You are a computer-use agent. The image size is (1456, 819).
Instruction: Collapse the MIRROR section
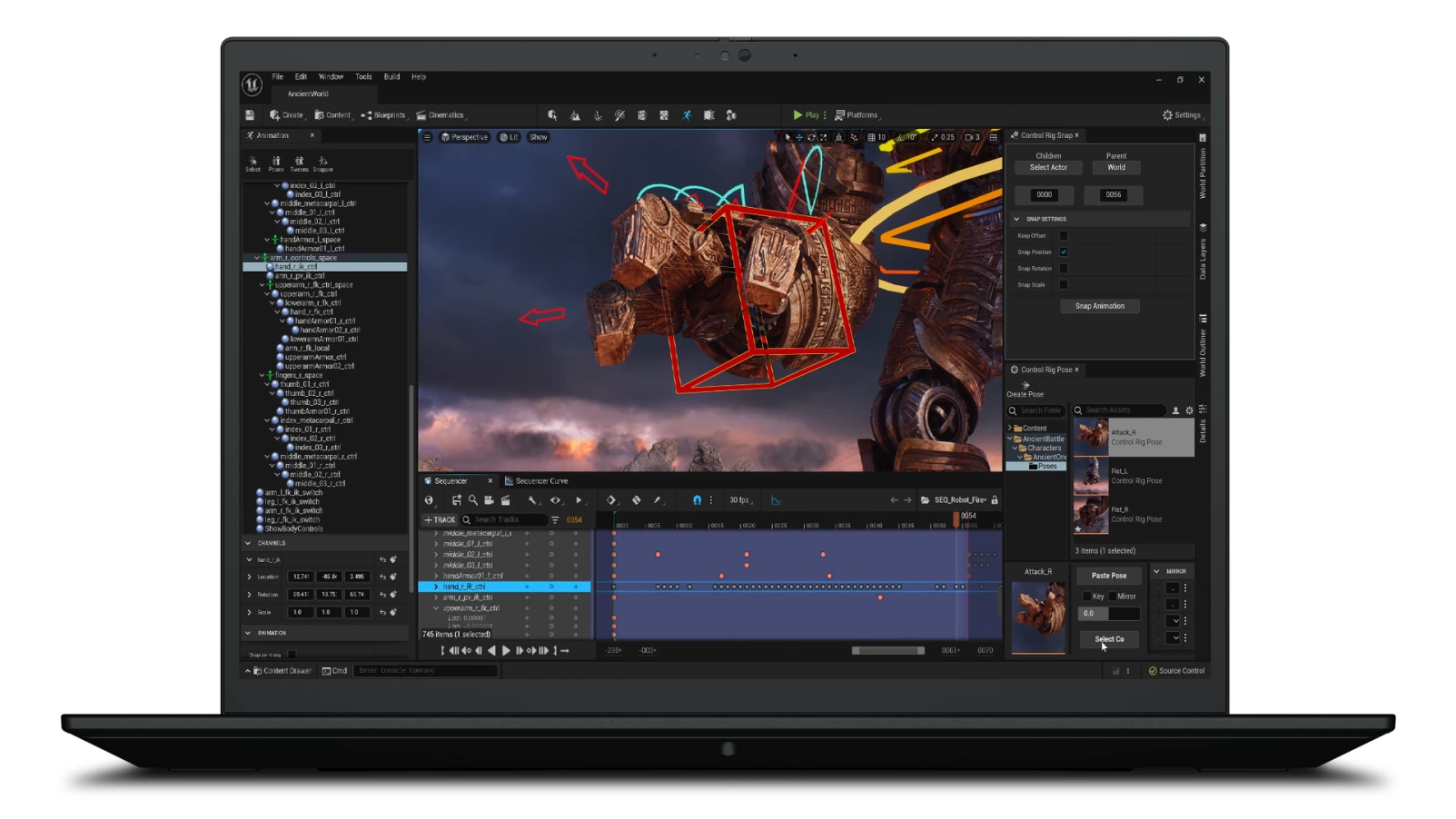click(1156, 571)
